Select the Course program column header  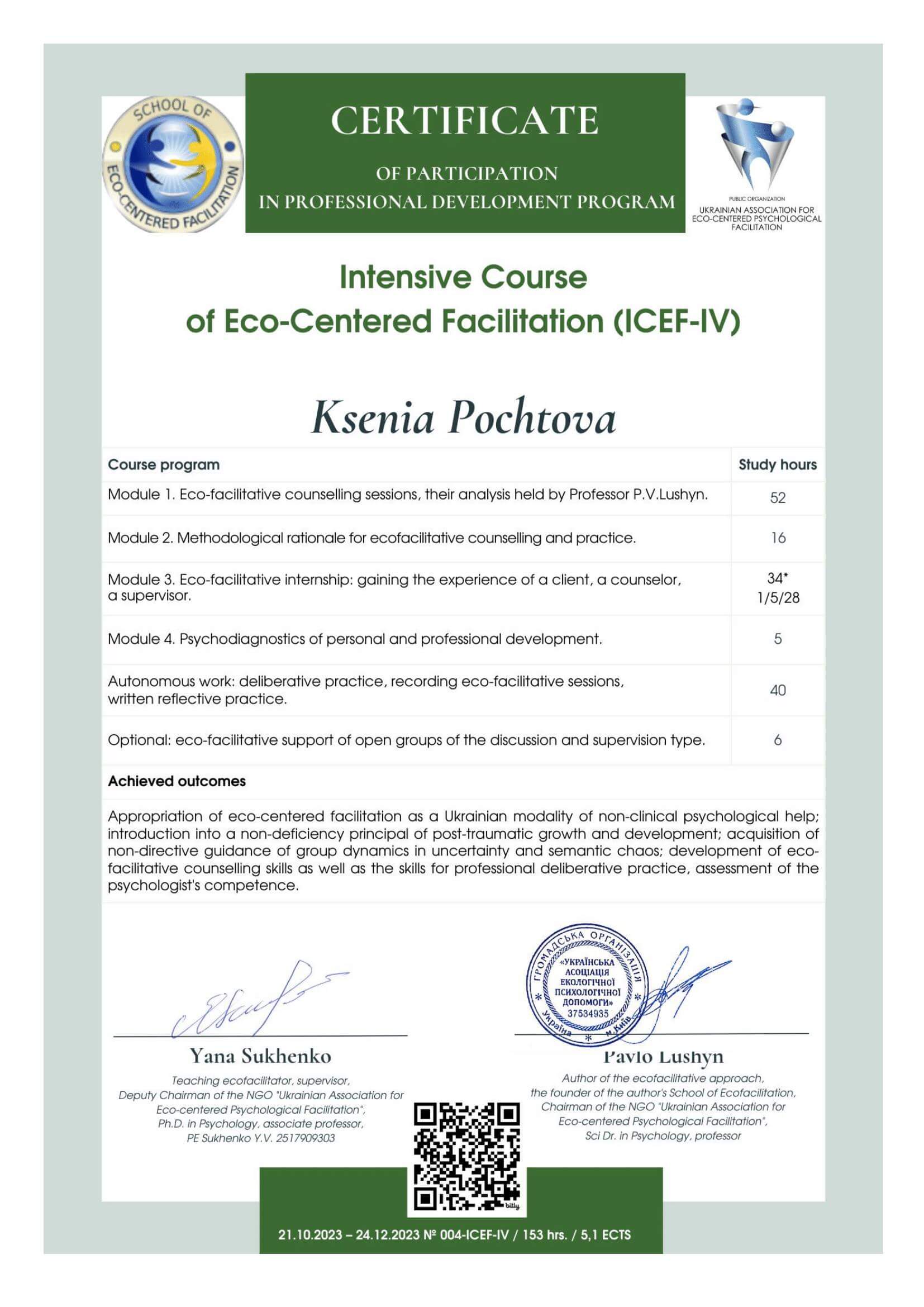pyautogui.click(x=164, y=464)
